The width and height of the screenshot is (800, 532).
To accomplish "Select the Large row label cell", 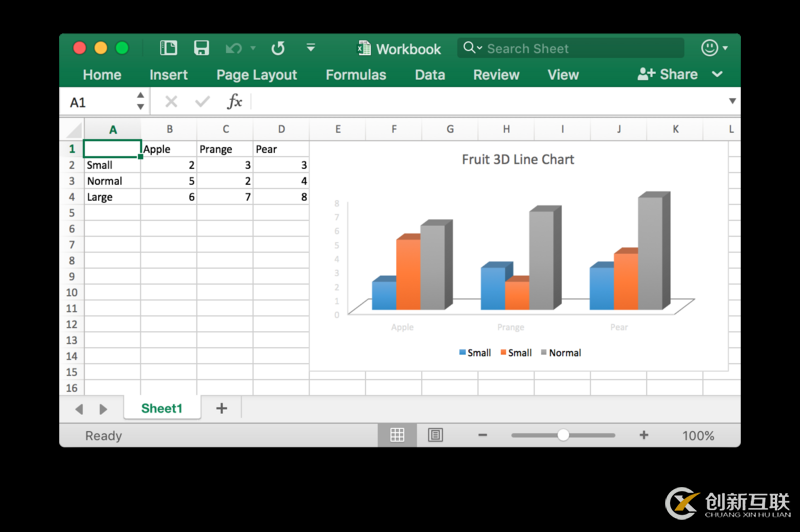I will [x=112, y=197].
